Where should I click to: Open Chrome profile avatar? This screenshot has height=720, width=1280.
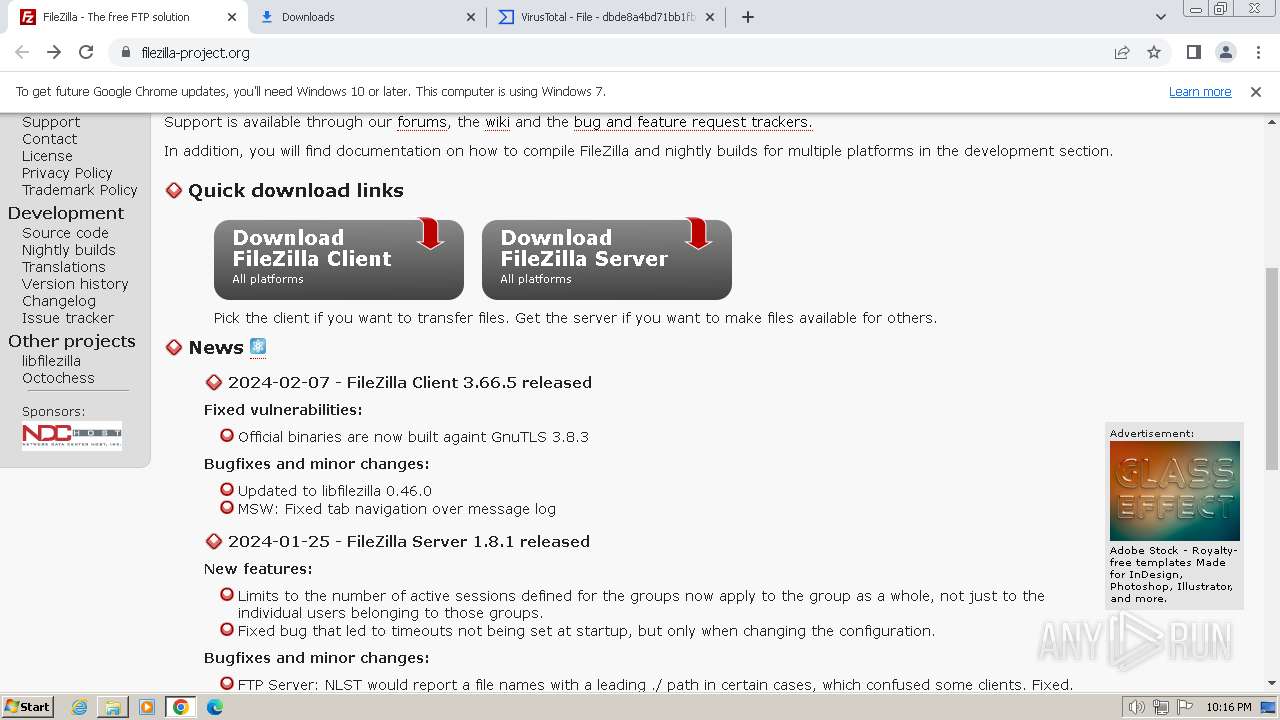point(1226,52)
